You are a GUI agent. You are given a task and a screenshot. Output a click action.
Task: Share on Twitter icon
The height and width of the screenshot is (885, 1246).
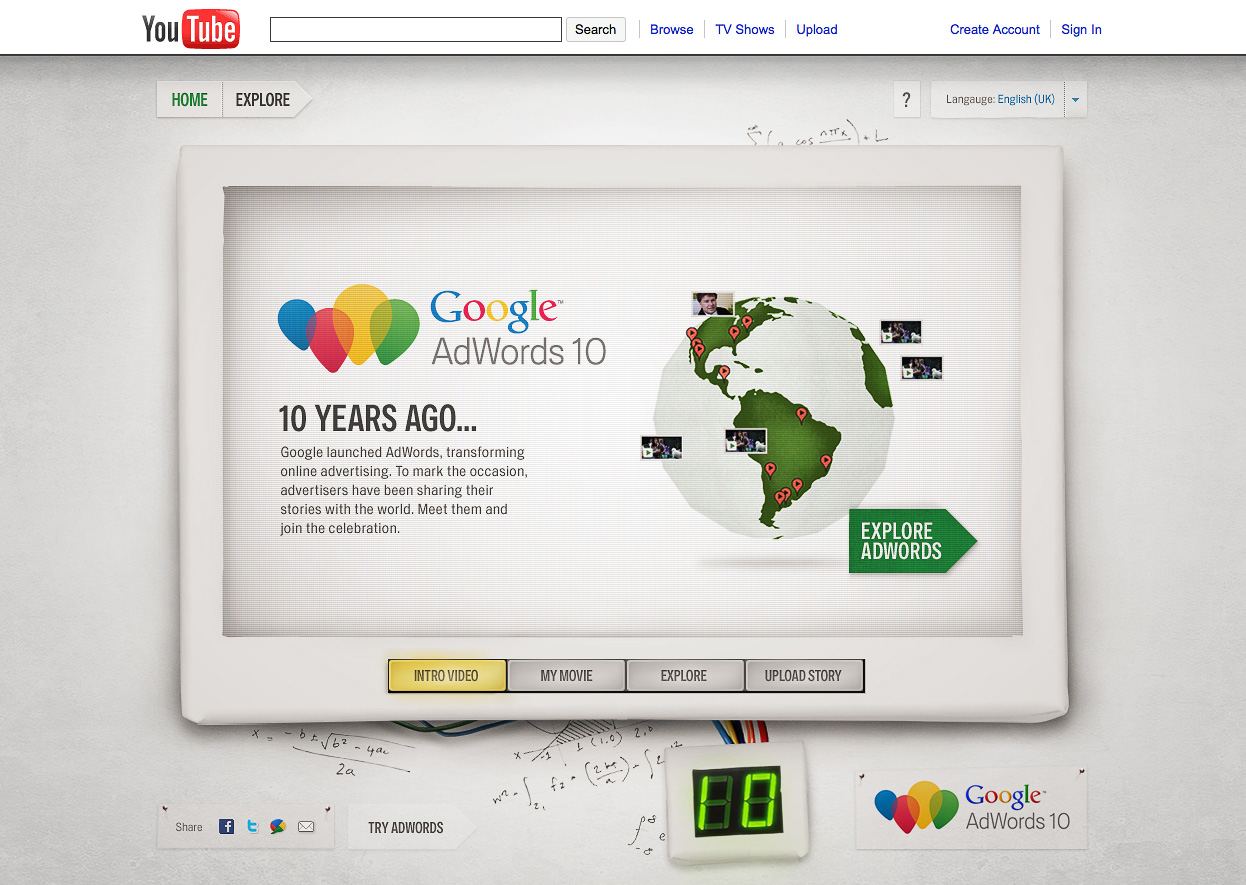click(253, 826)
